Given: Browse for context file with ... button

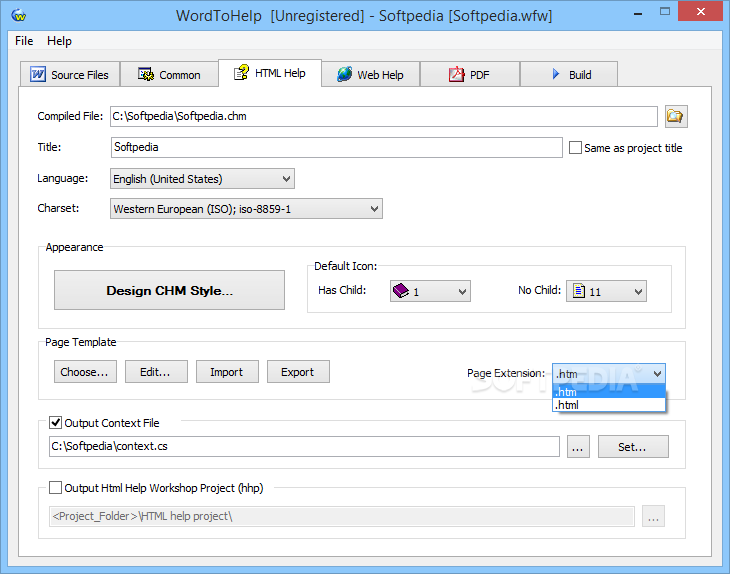Looking at the screenshot, I should [x=578, y=446].
